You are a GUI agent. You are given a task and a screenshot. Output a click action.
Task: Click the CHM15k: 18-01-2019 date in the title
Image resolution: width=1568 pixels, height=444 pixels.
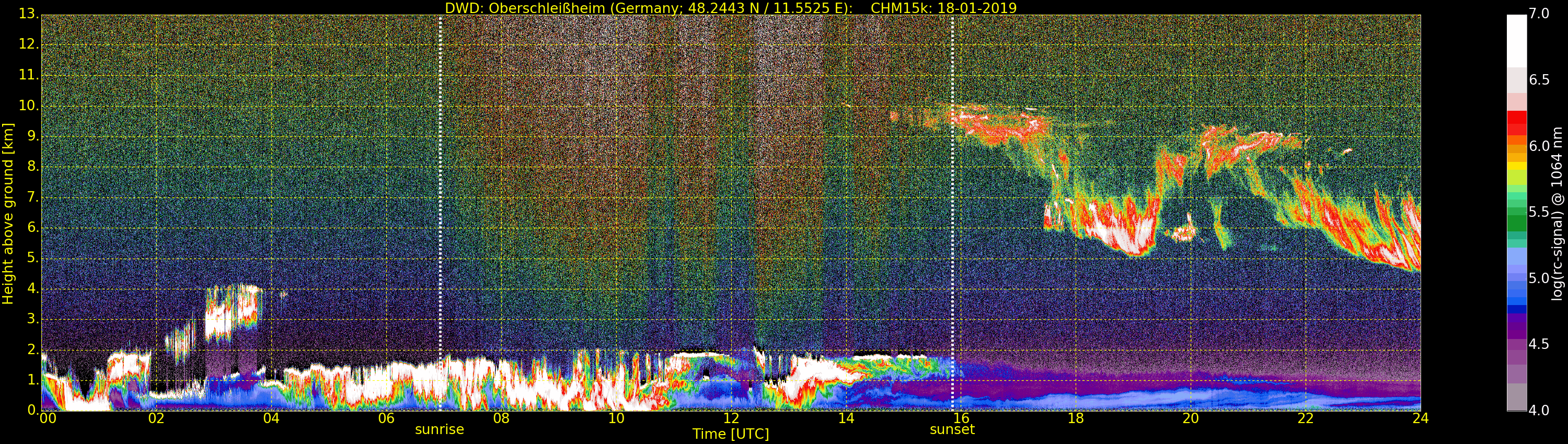pyautogui.click(x=943, y=8)
